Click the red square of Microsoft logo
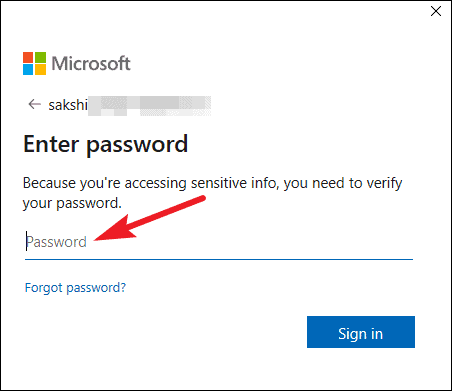 28,57
